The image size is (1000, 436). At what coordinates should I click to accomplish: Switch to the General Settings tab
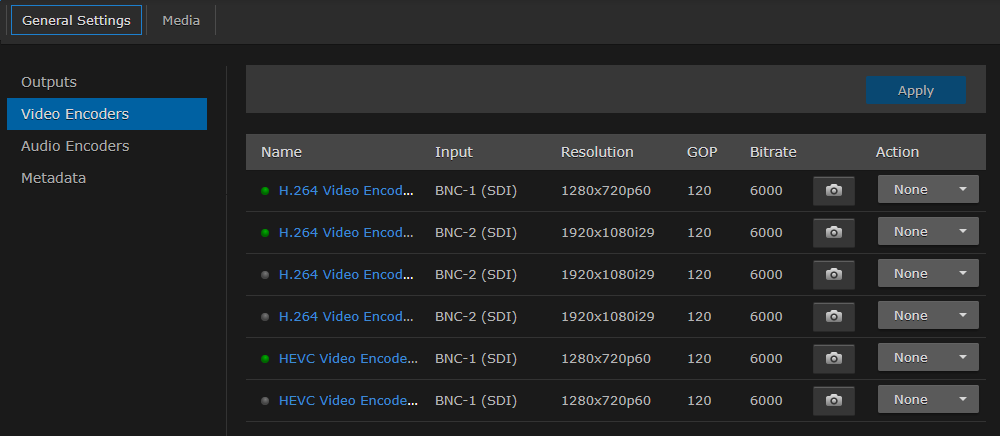click(76, 20)
